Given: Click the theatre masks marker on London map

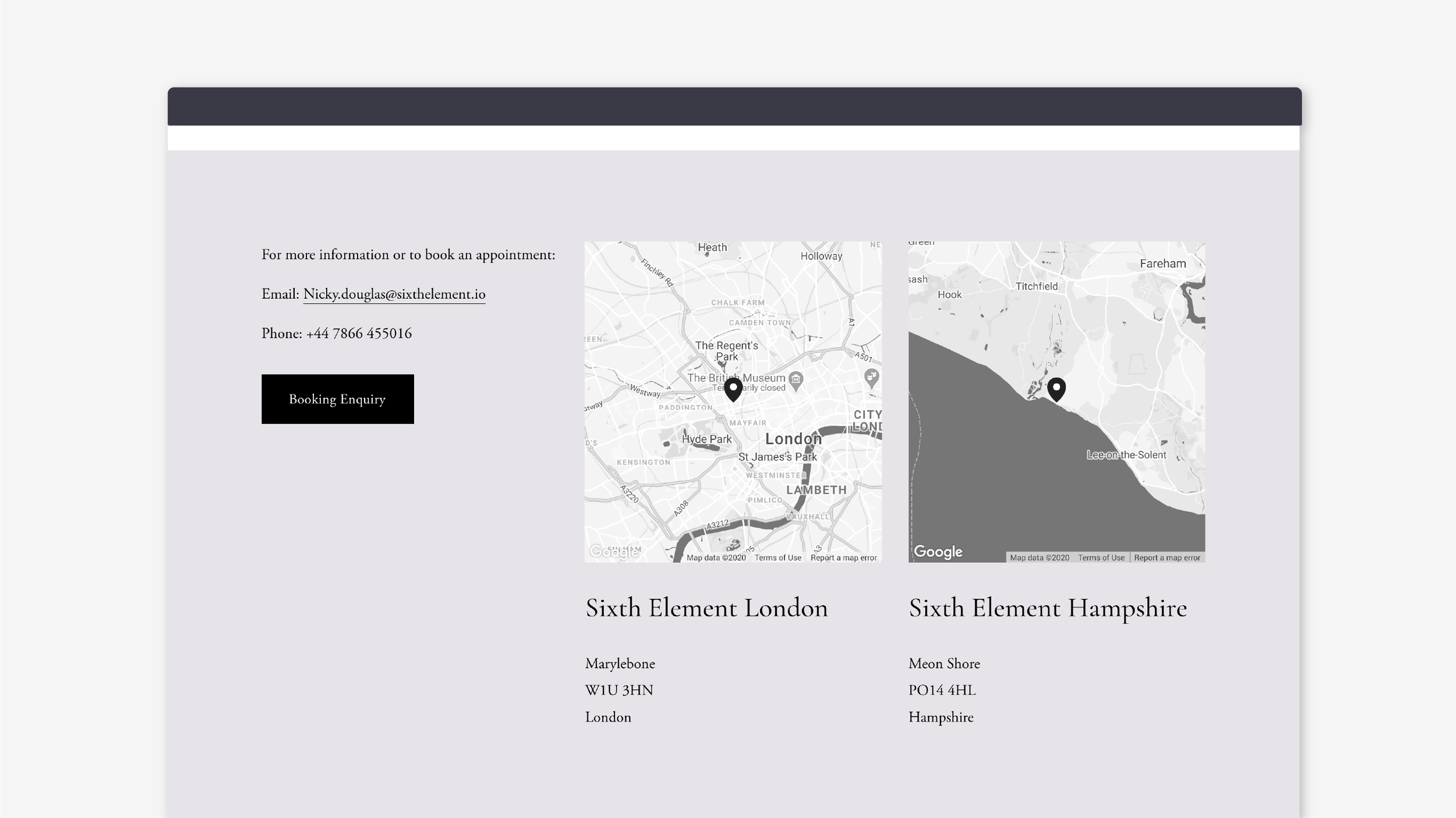Looking at the screenshot, I should click(x=871, y=378).
